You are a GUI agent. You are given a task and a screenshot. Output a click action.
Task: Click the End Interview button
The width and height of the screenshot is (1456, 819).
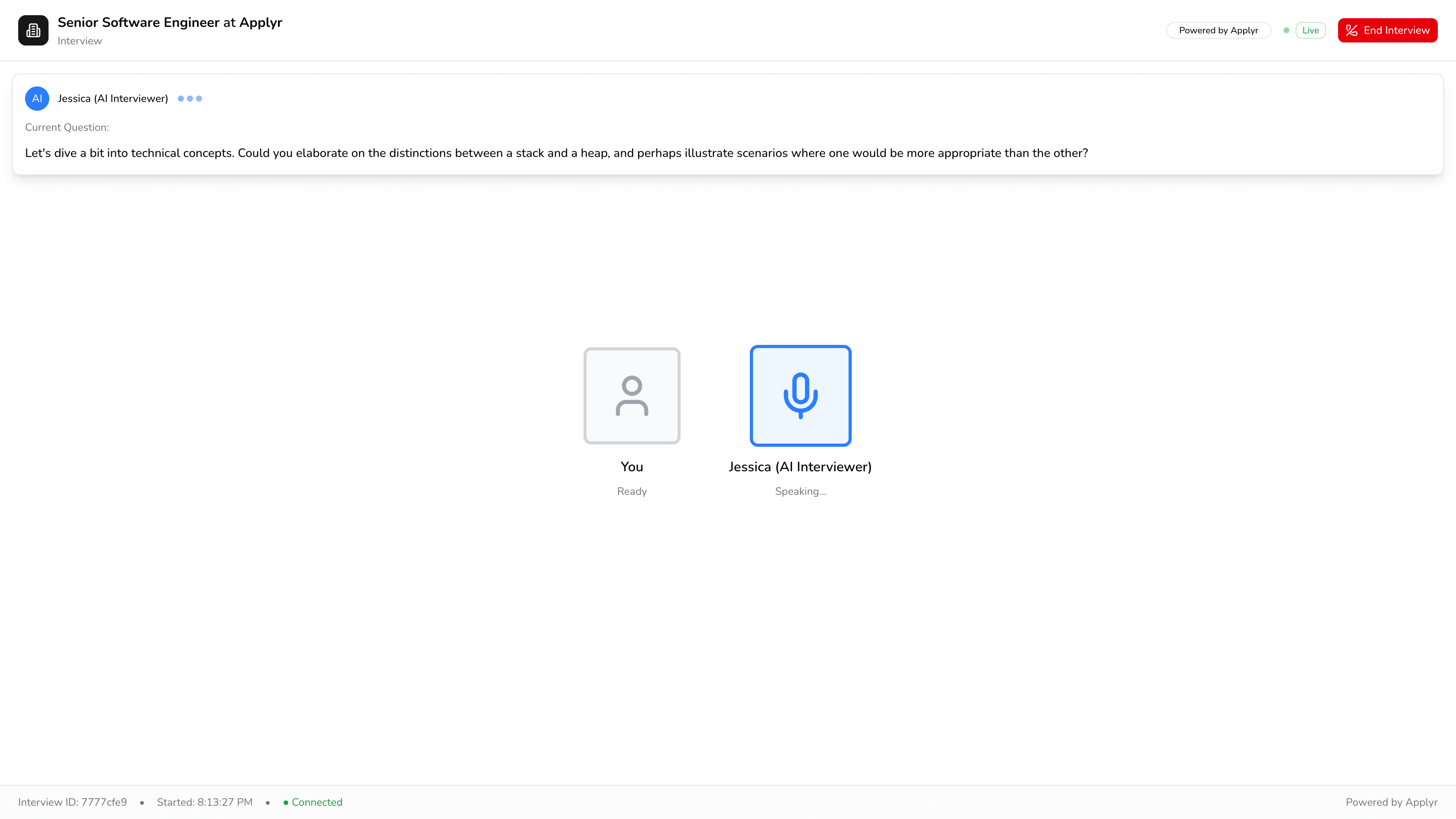(x=1388, y=30)
